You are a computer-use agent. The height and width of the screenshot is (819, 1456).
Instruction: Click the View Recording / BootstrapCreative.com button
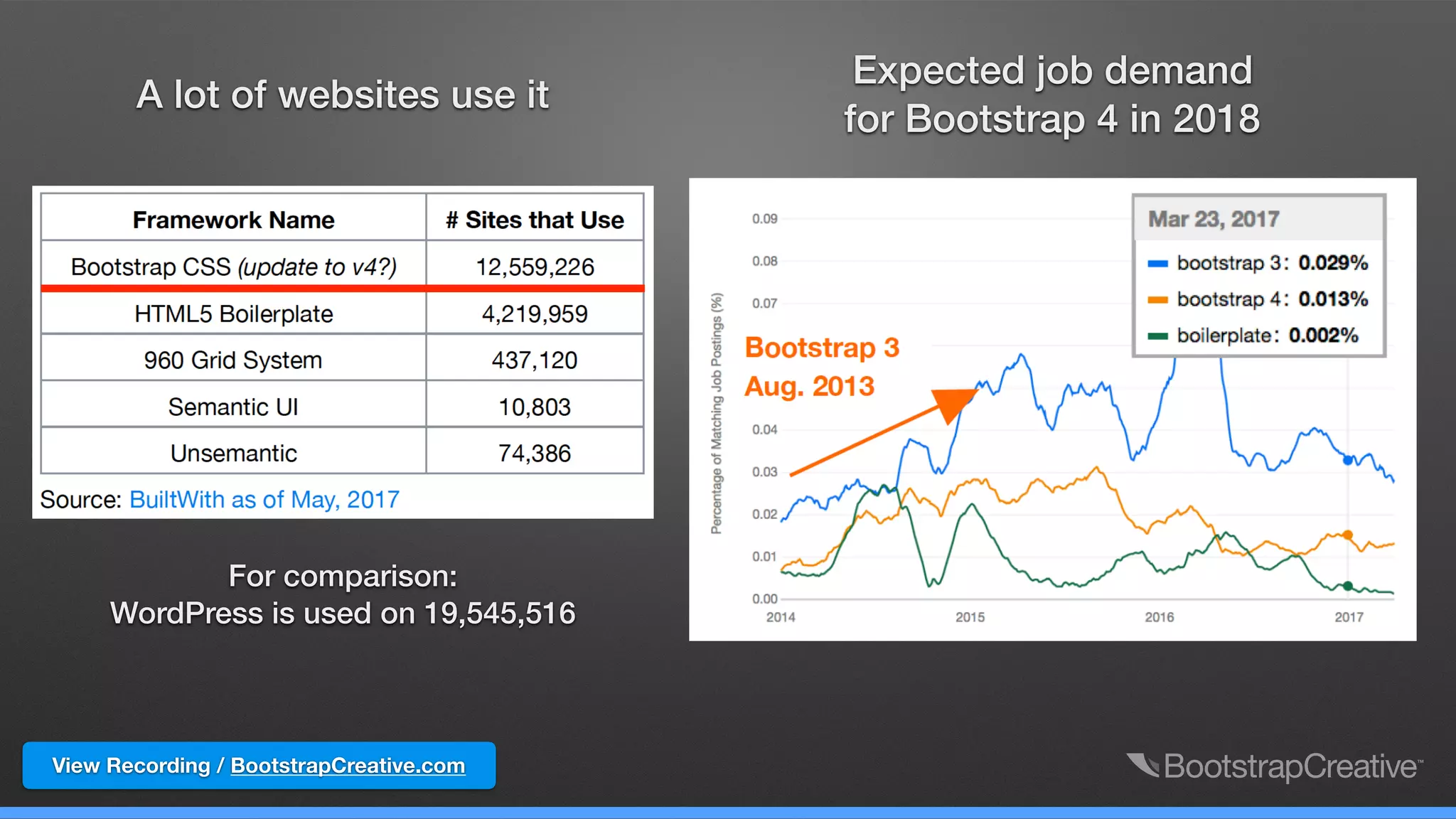click(259, 766)
